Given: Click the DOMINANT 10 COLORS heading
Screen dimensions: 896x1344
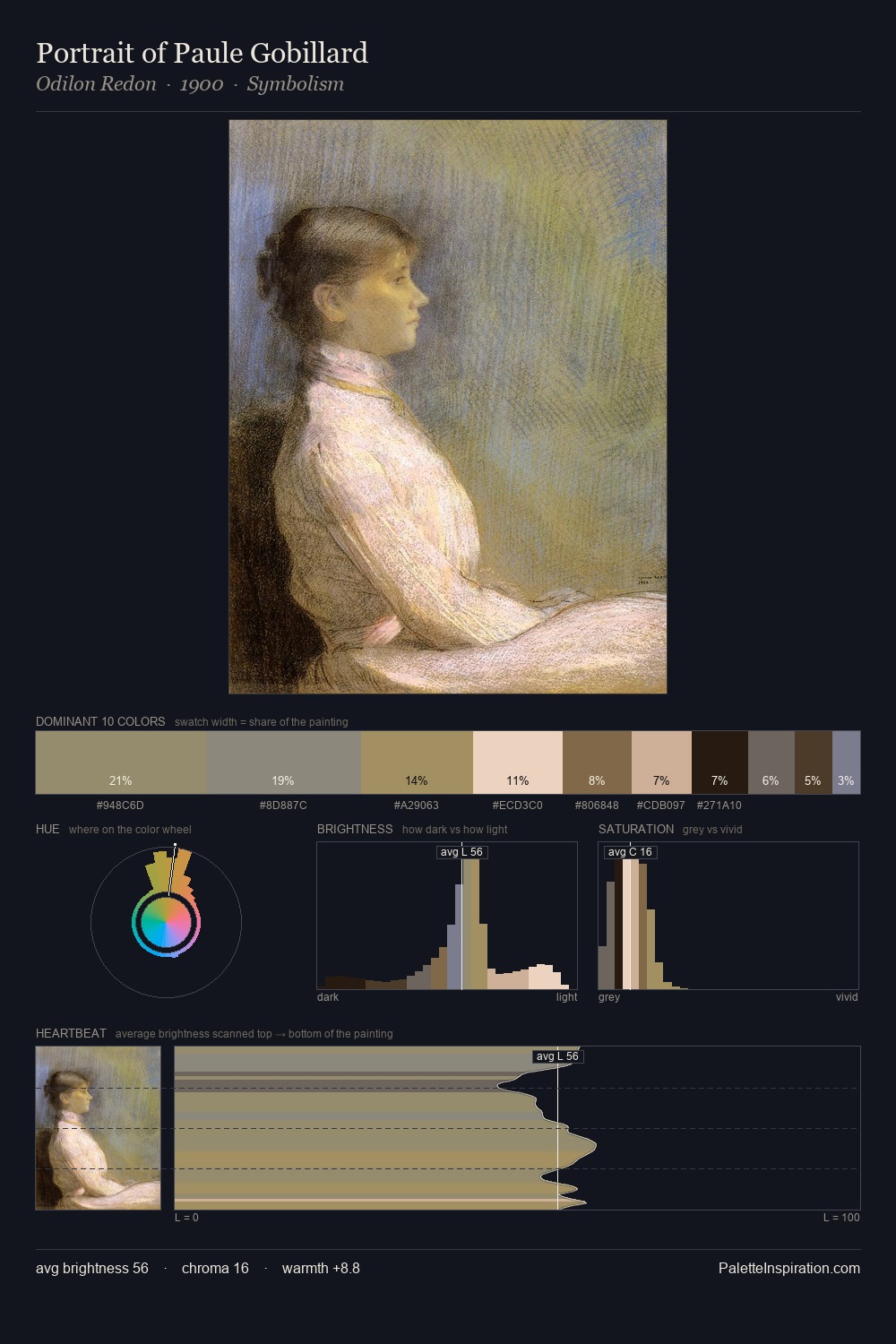Looking at the screenshot, I should [x=100, y=721].
